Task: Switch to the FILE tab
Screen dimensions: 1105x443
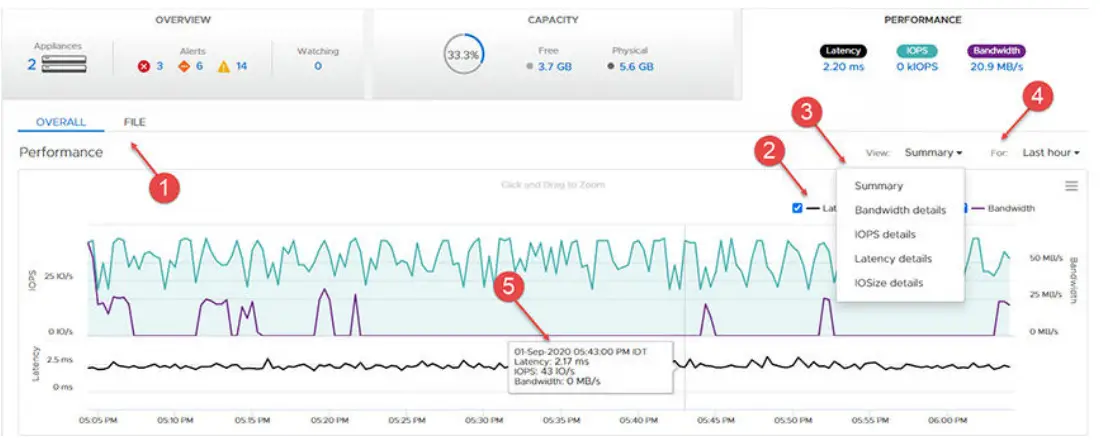Action: (135, 122)
